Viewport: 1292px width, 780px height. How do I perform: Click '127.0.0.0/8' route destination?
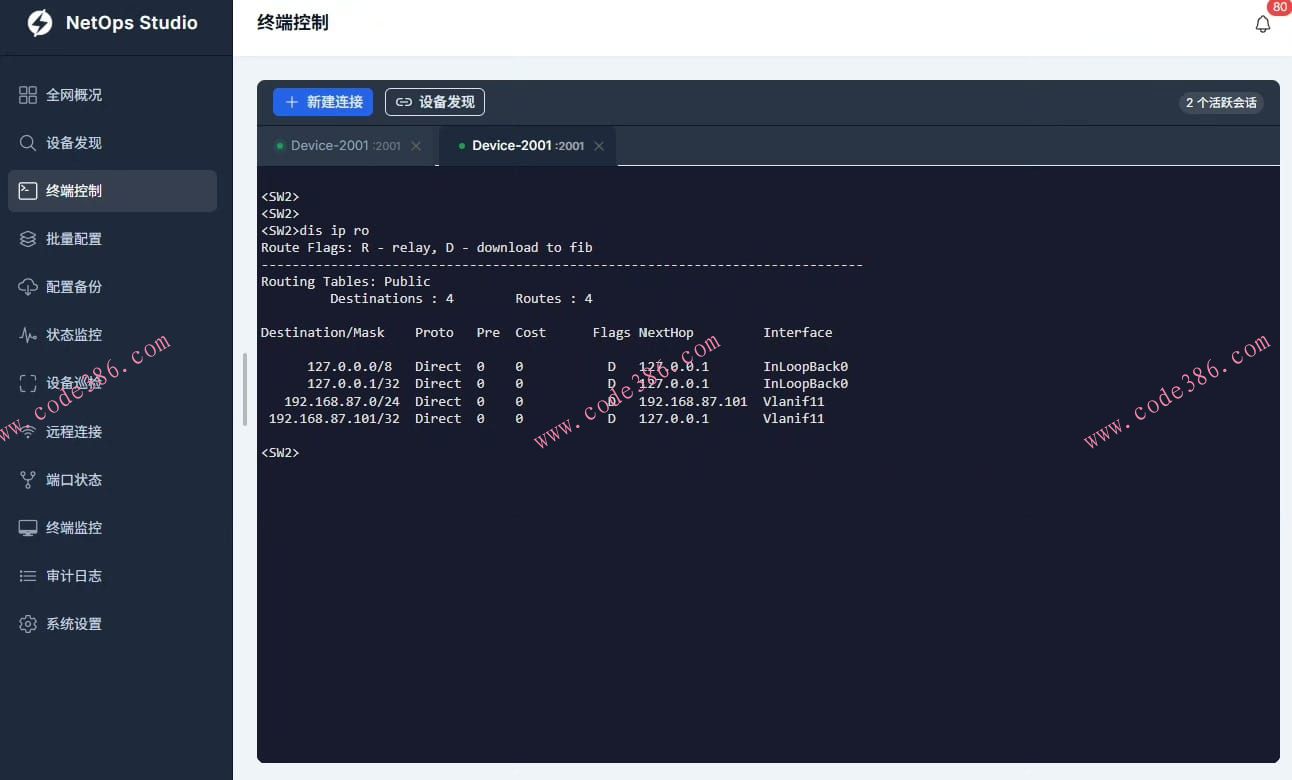(x=350, y=366)
